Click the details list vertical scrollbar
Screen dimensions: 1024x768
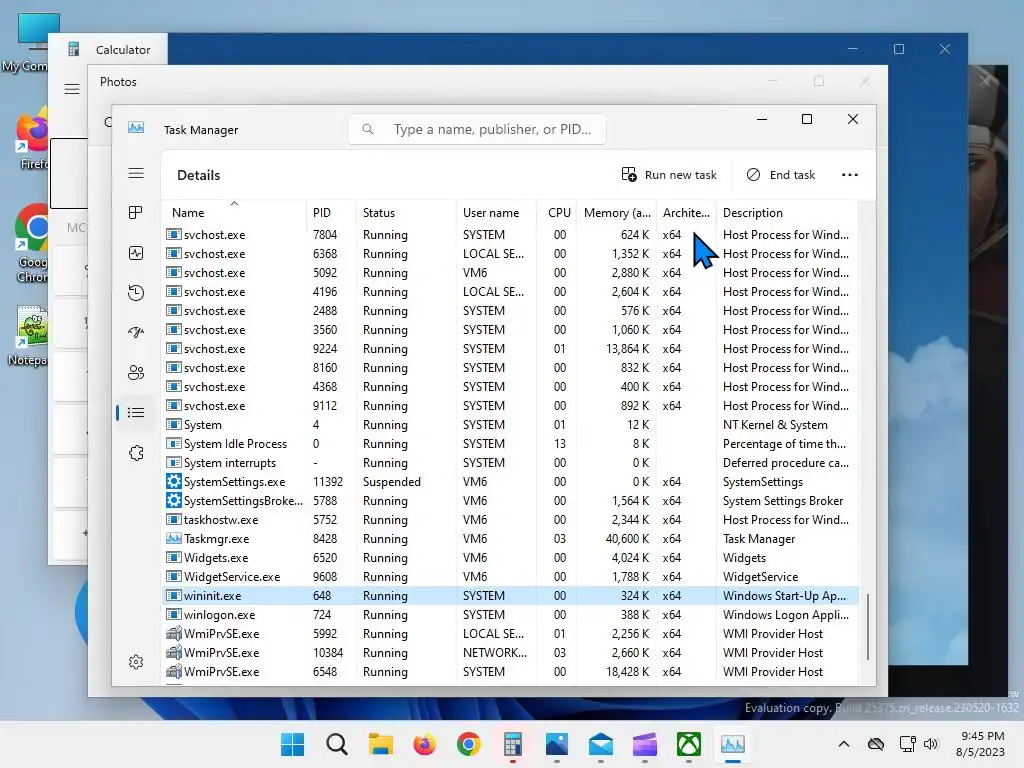(867, 626)
